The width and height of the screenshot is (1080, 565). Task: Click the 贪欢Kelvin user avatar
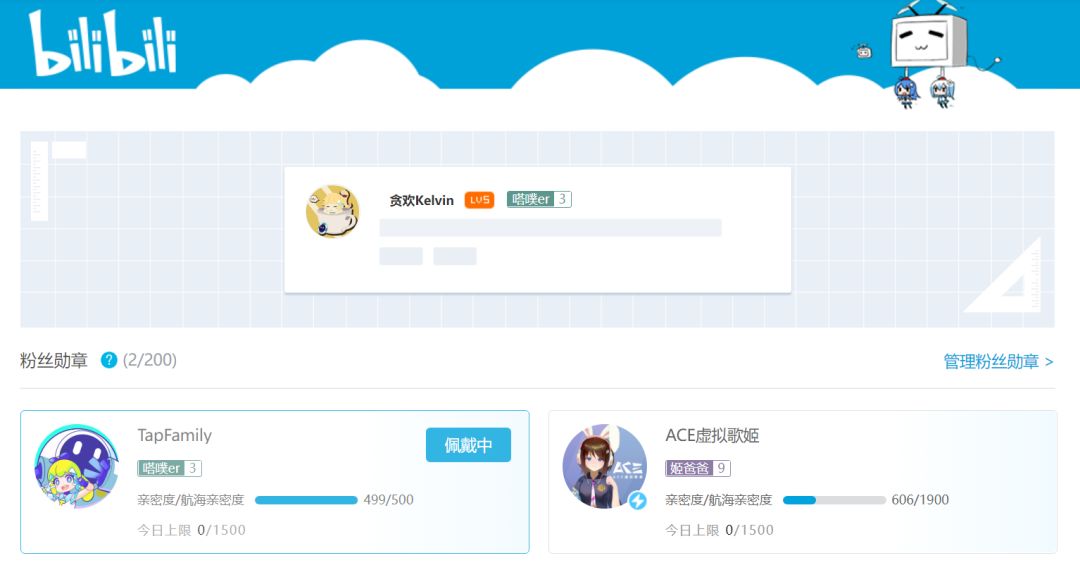pos(333,211)
